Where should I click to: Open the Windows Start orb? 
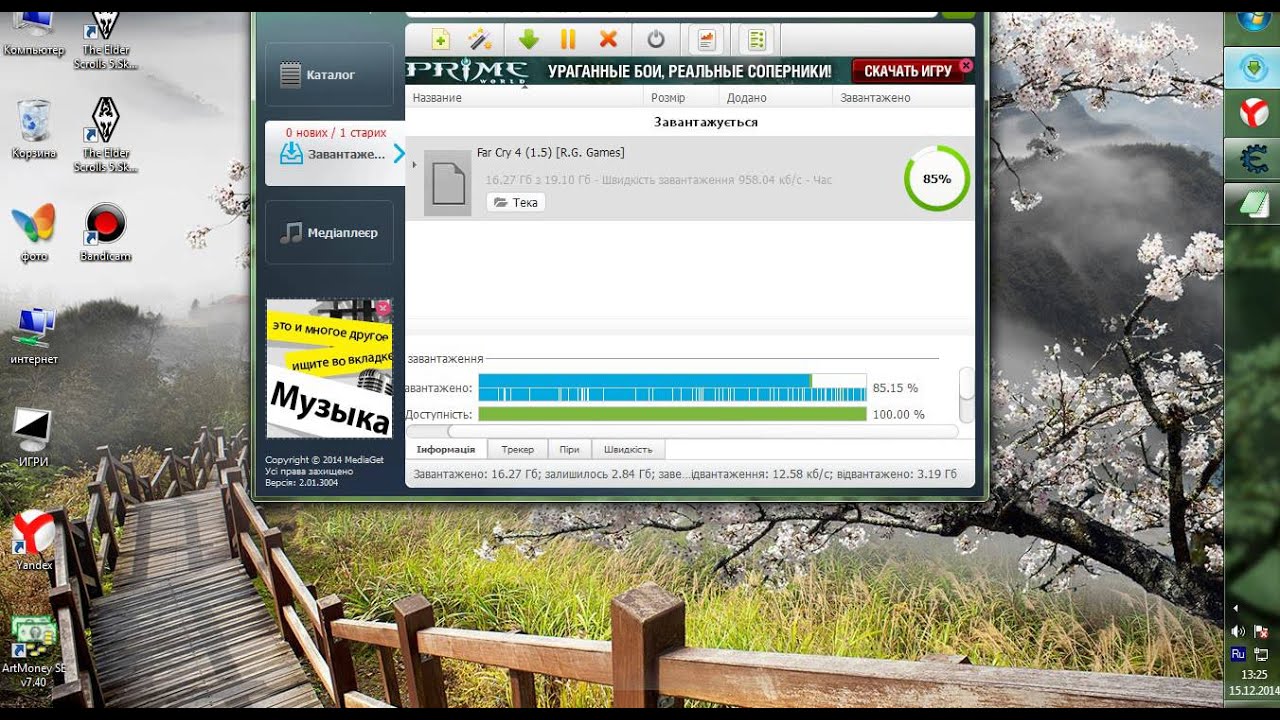coord(1254,20)
